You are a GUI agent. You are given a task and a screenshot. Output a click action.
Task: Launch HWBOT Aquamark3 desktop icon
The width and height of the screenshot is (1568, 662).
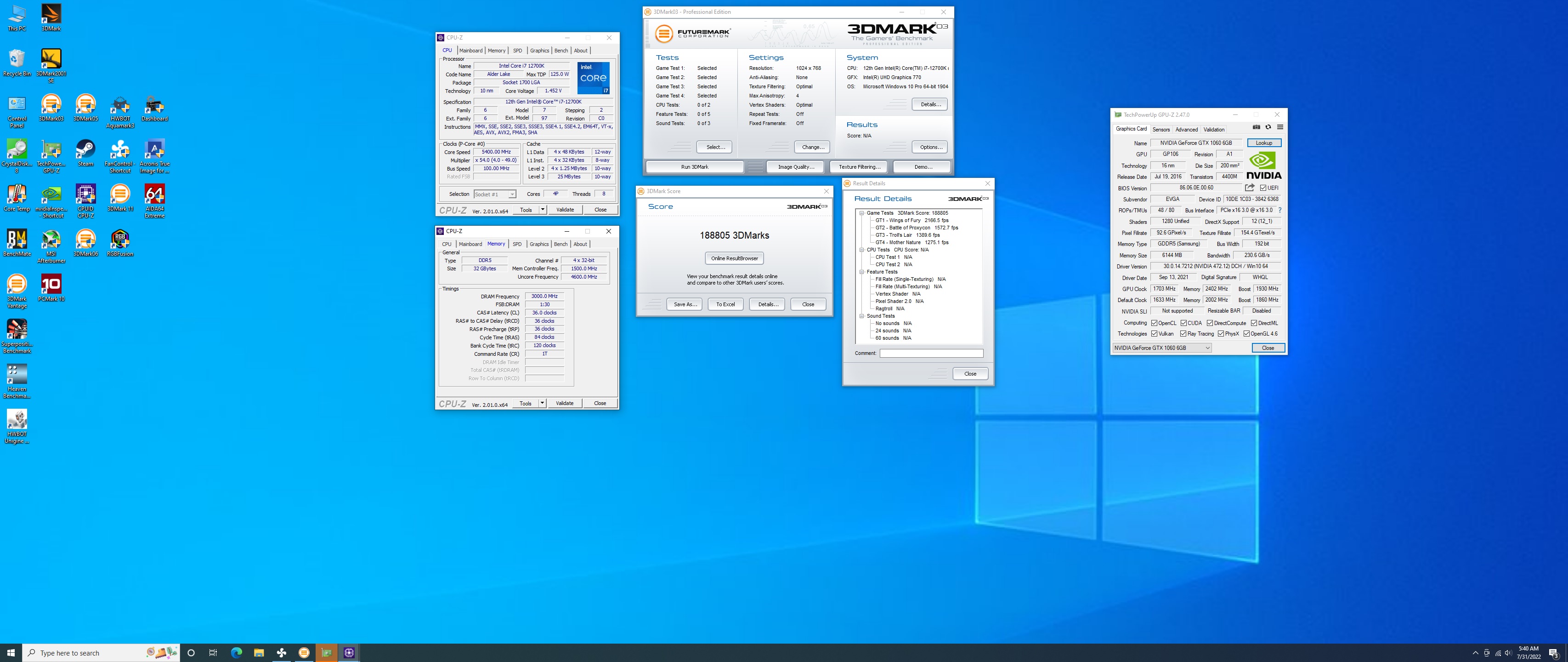coord(120,111)
